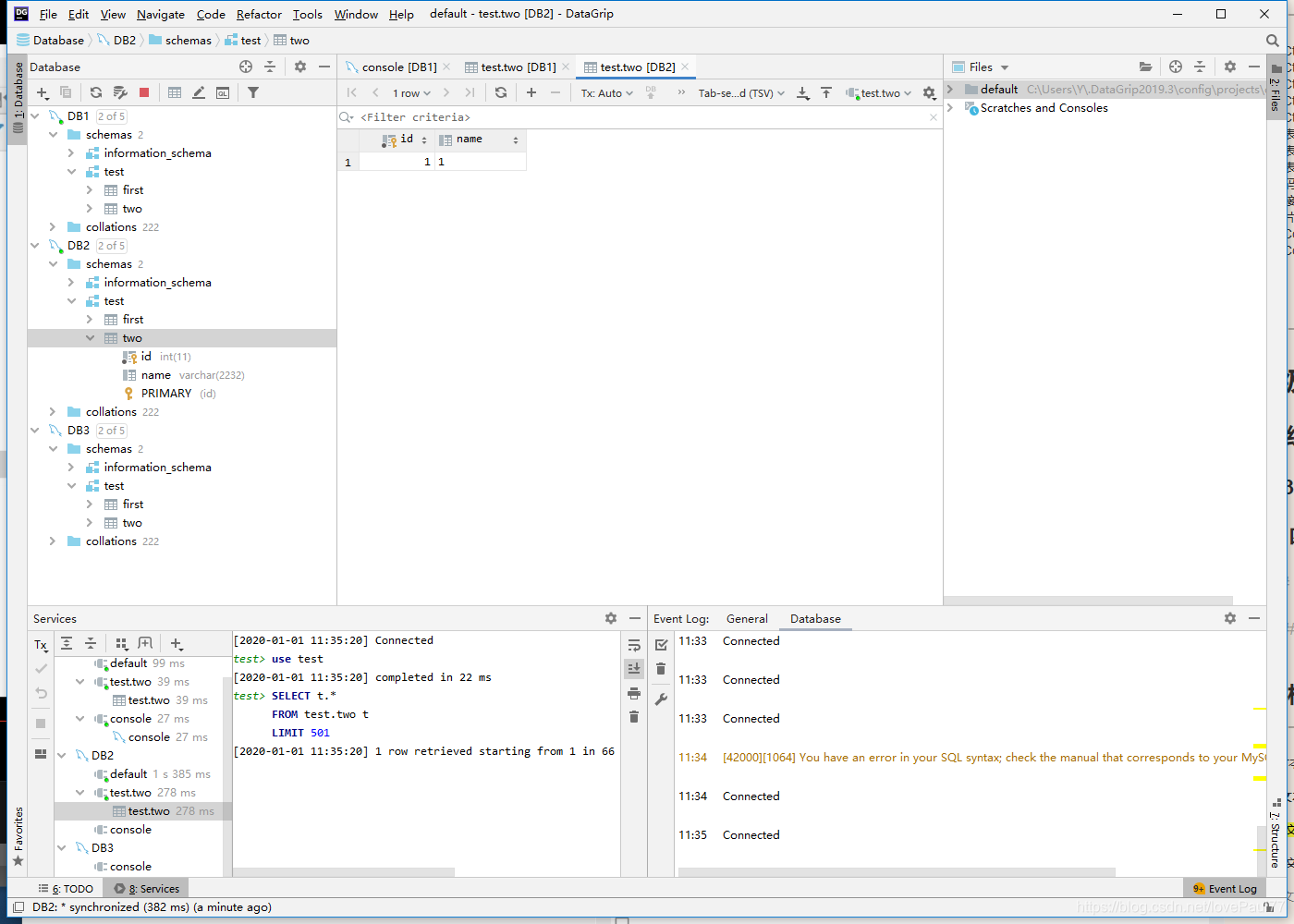The width and height of the screenshot is (1294, 924).
Task: Import data upload arrow in grid toolbar
Action: click(x=826, y=92)
